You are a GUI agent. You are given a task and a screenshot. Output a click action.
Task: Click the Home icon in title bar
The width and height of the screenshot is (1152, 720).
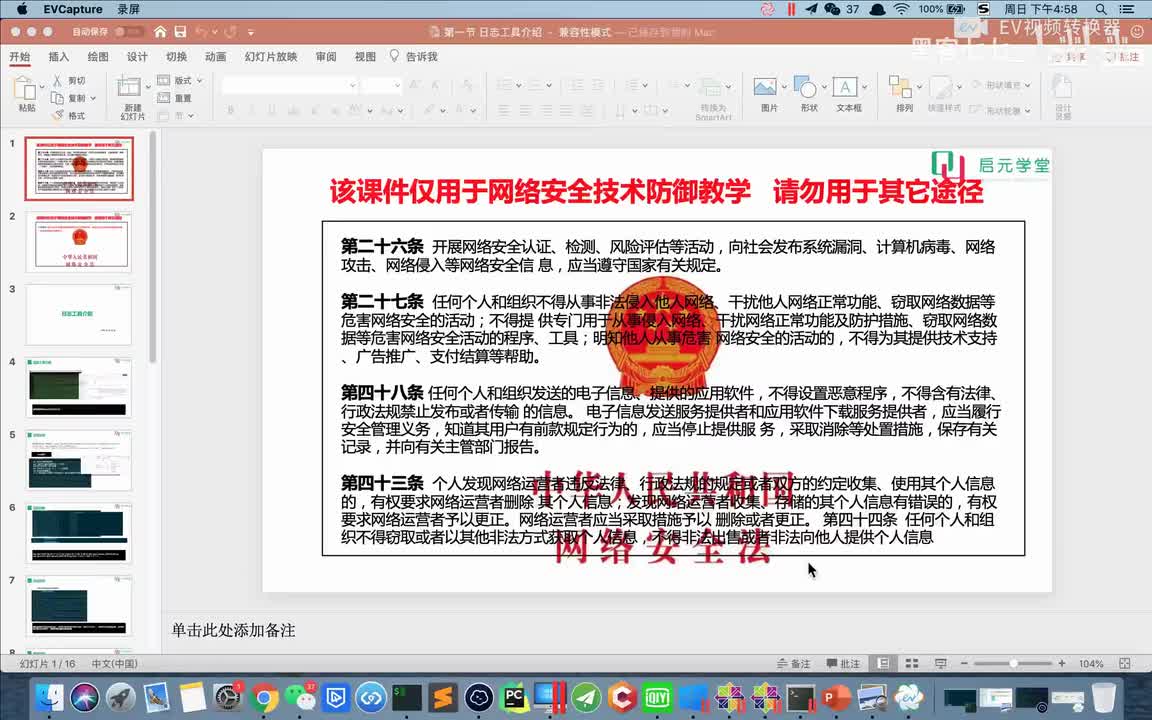(x=160, y=32)
